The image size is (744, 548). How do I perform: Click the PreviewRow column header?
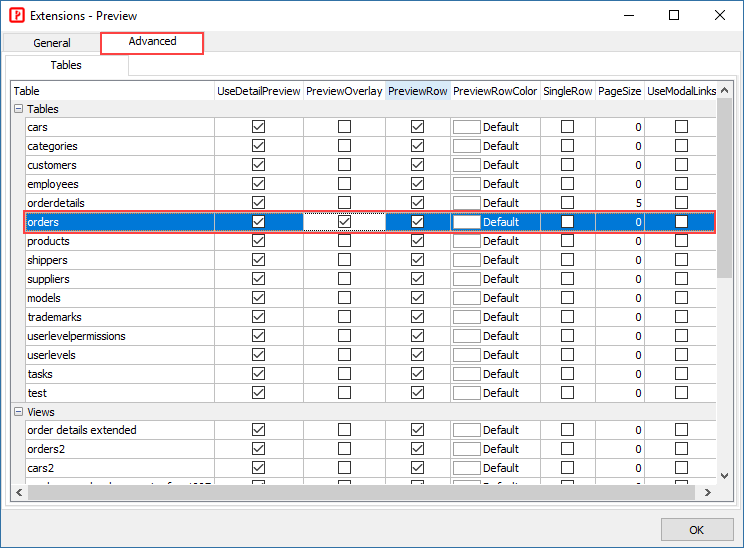pyautogui.click(x=417, y=91)
